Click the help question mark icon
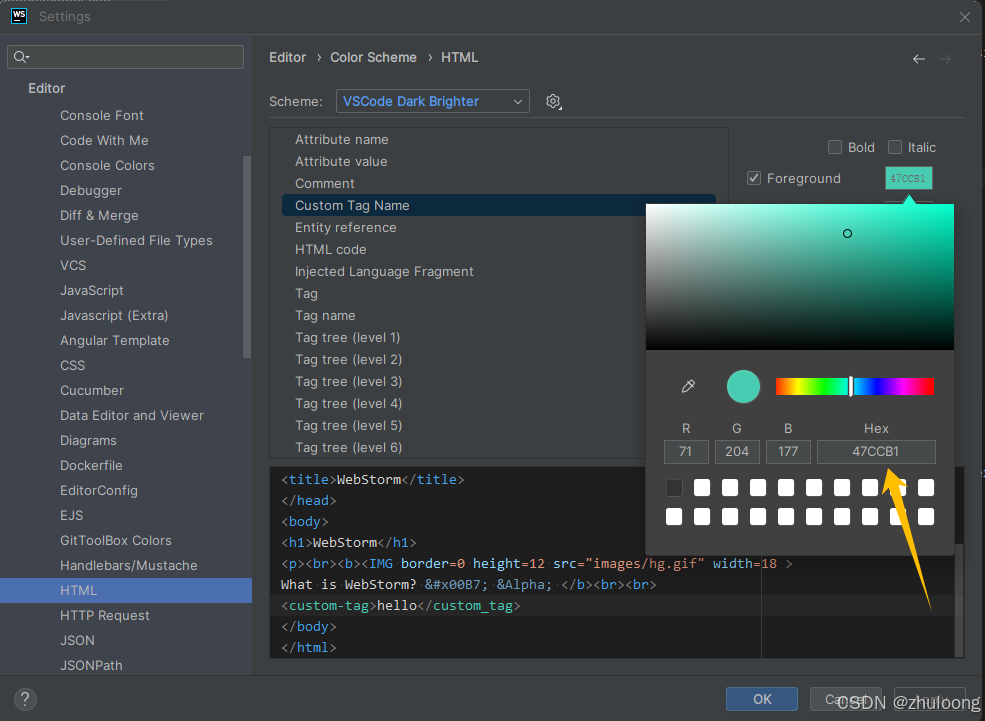The width and height of the screenshot is (985, 721). coord(25,699)
